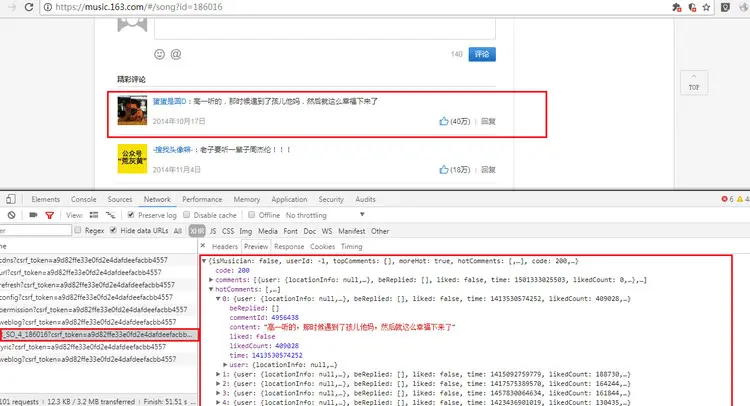
Task: Focus the comment text area
Action: (325, 29)
